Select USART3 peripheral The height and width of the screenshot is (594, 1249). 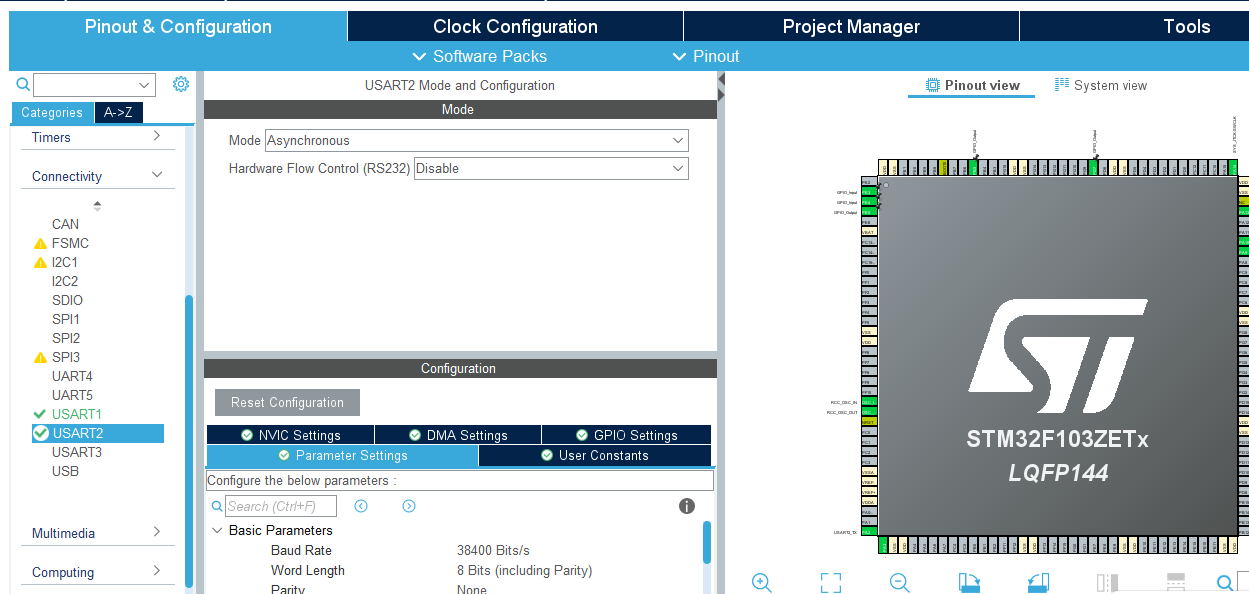(77, 452)
